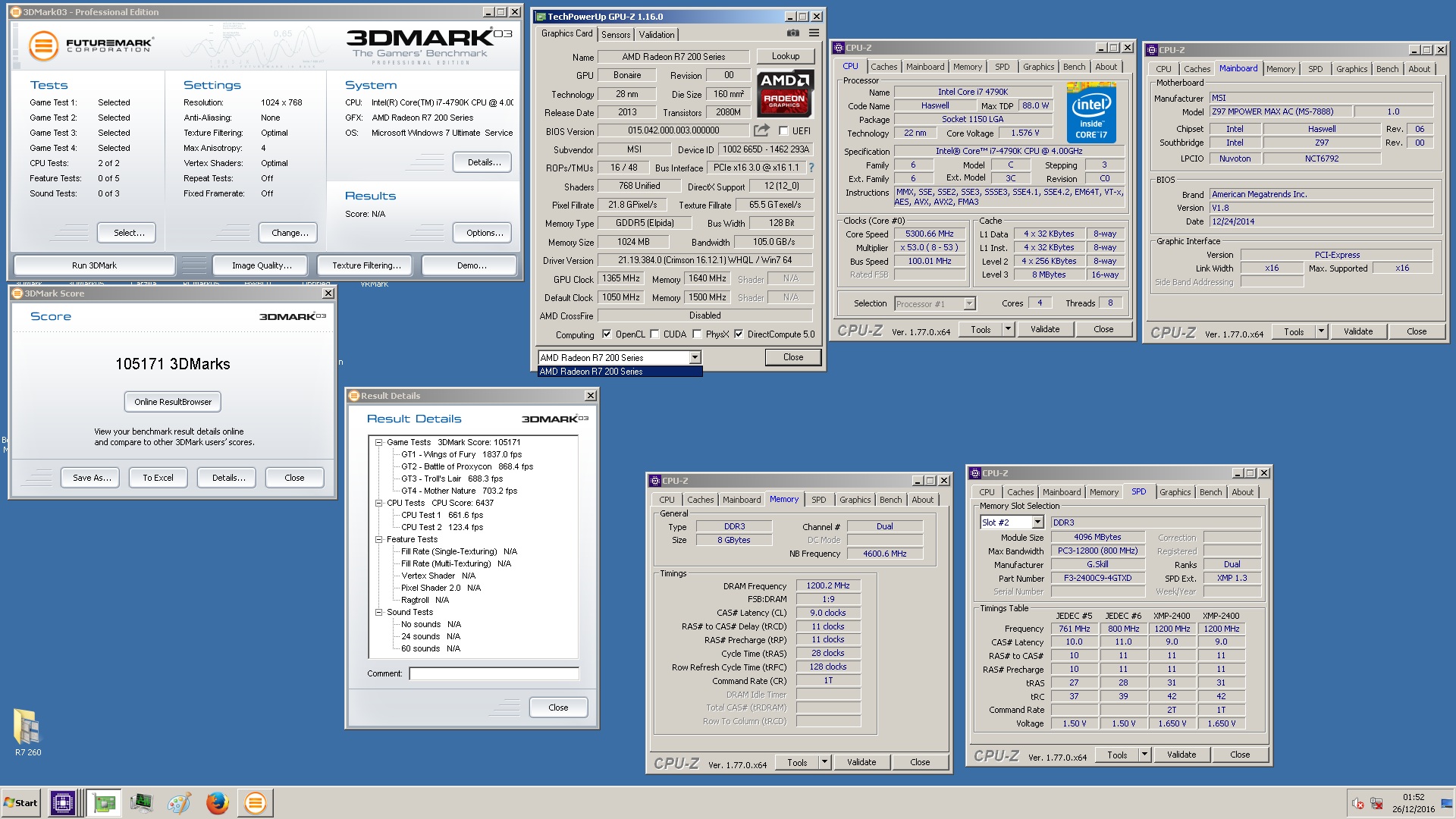Click the Texture Filtering... button
The image size is (1456, 819).
point(366,265)
